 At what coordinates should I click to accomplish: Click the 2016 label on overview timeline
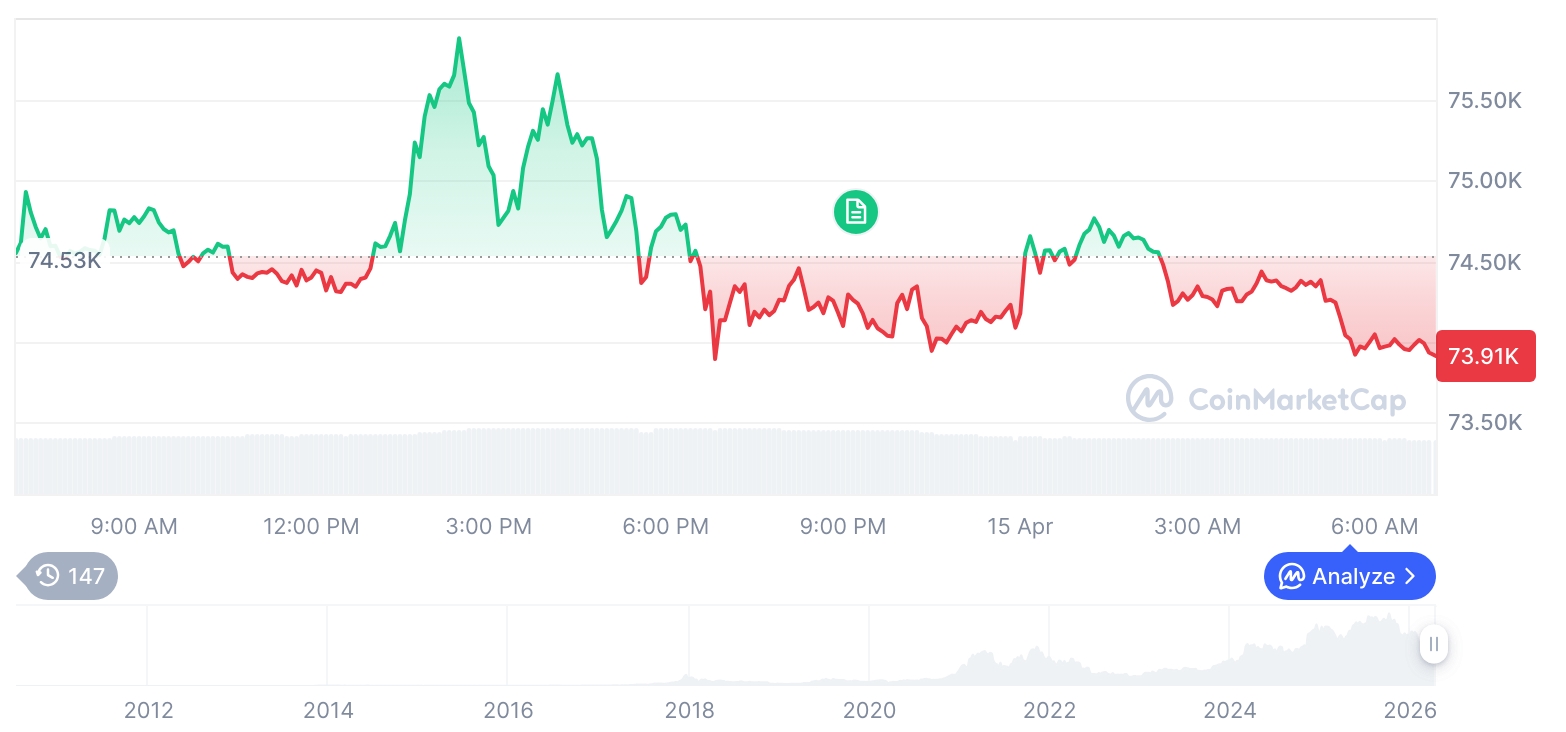pyautogui.click(x=508, y=711)
